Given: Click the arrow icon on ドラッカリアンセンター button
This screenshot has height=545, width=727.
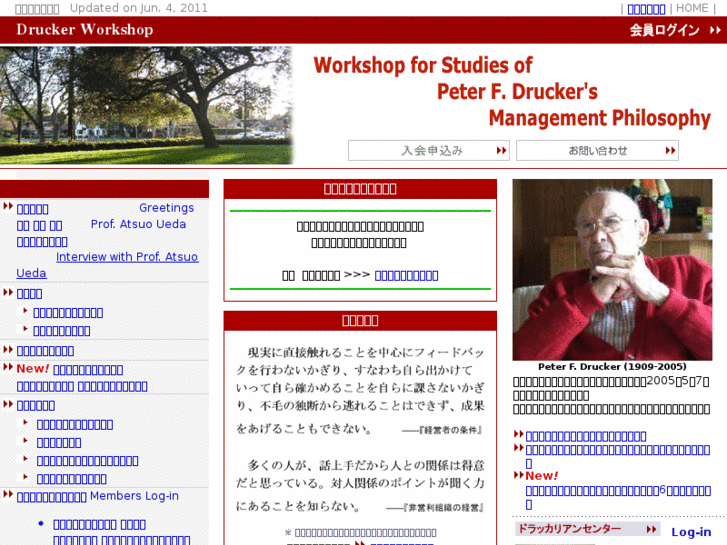Looking at the screenshot, I should tap(651, 529).
